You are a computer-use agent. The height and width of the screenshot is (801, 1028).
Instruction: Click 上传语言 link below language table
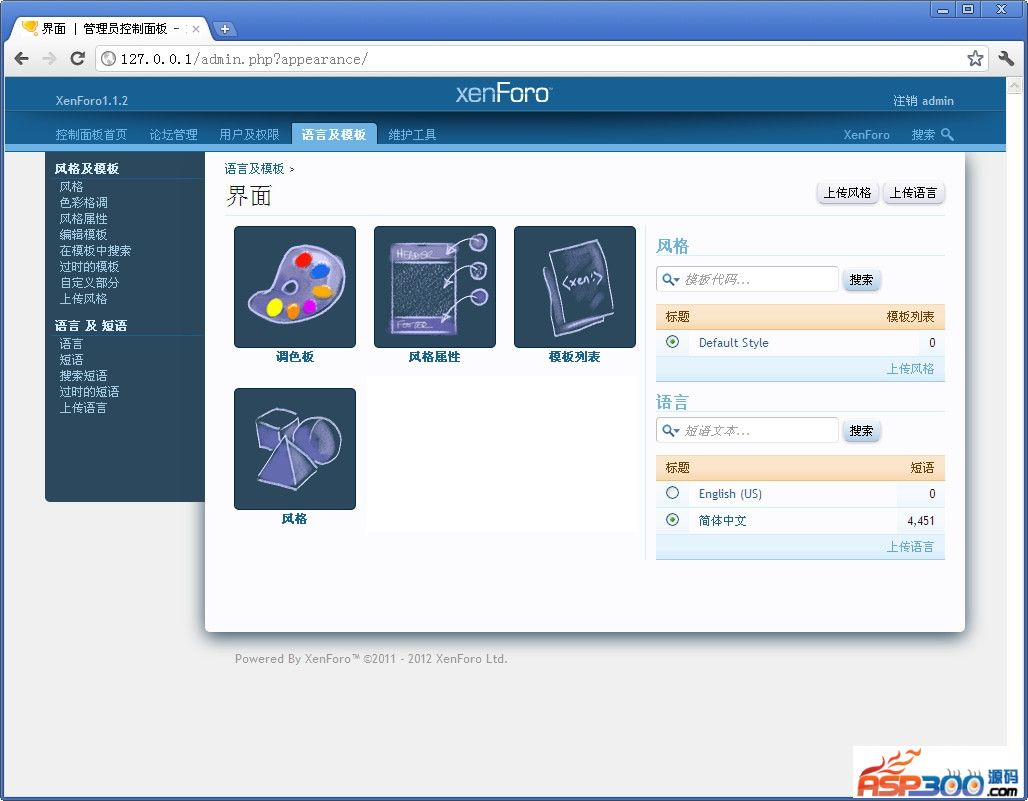click(x=910, y=547)
